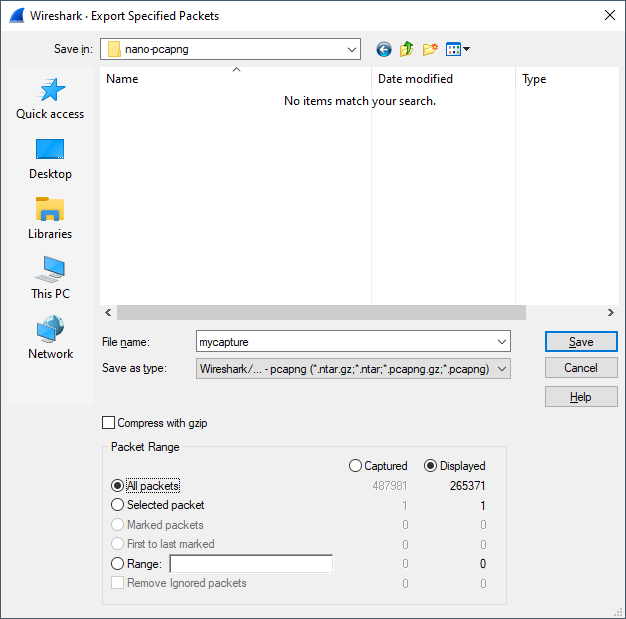The height and width of the screenshot is (619, 626).
Task: Click scroll left arrow in file list
Action: 108,313
